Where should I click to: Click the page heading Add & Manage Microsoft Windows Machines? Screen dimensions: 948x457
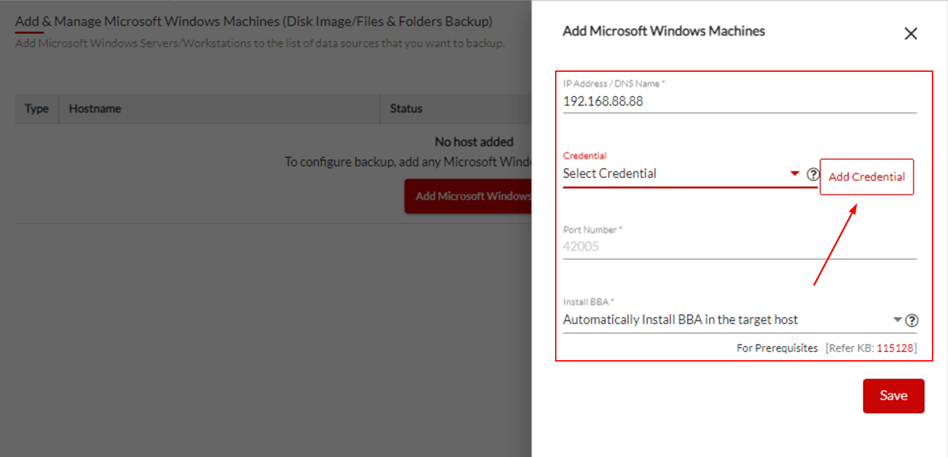(254, 22)
